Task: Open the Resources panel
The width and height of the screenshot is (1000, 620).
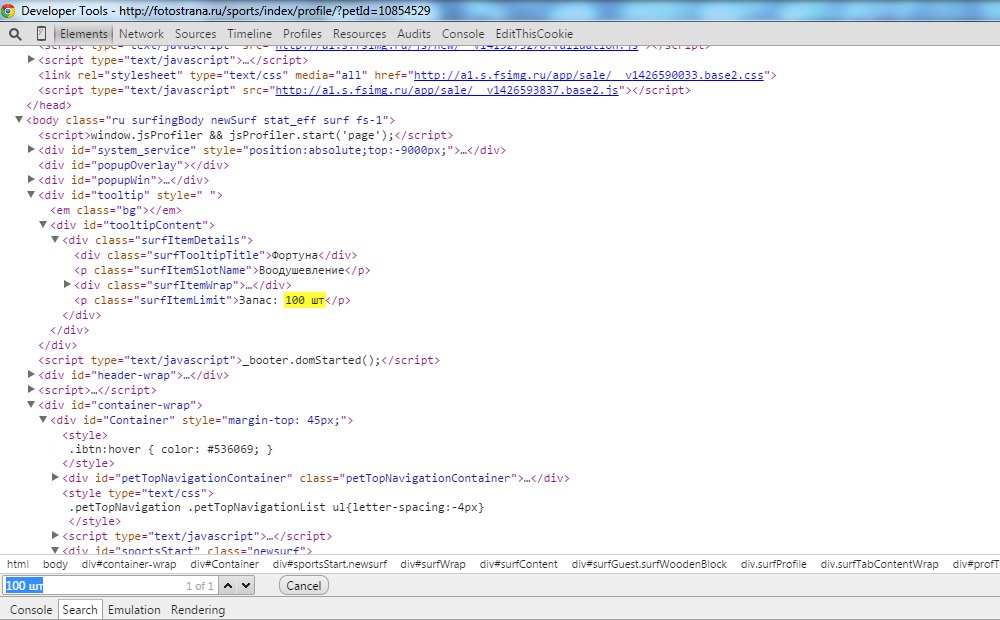Action: (359, 34)
